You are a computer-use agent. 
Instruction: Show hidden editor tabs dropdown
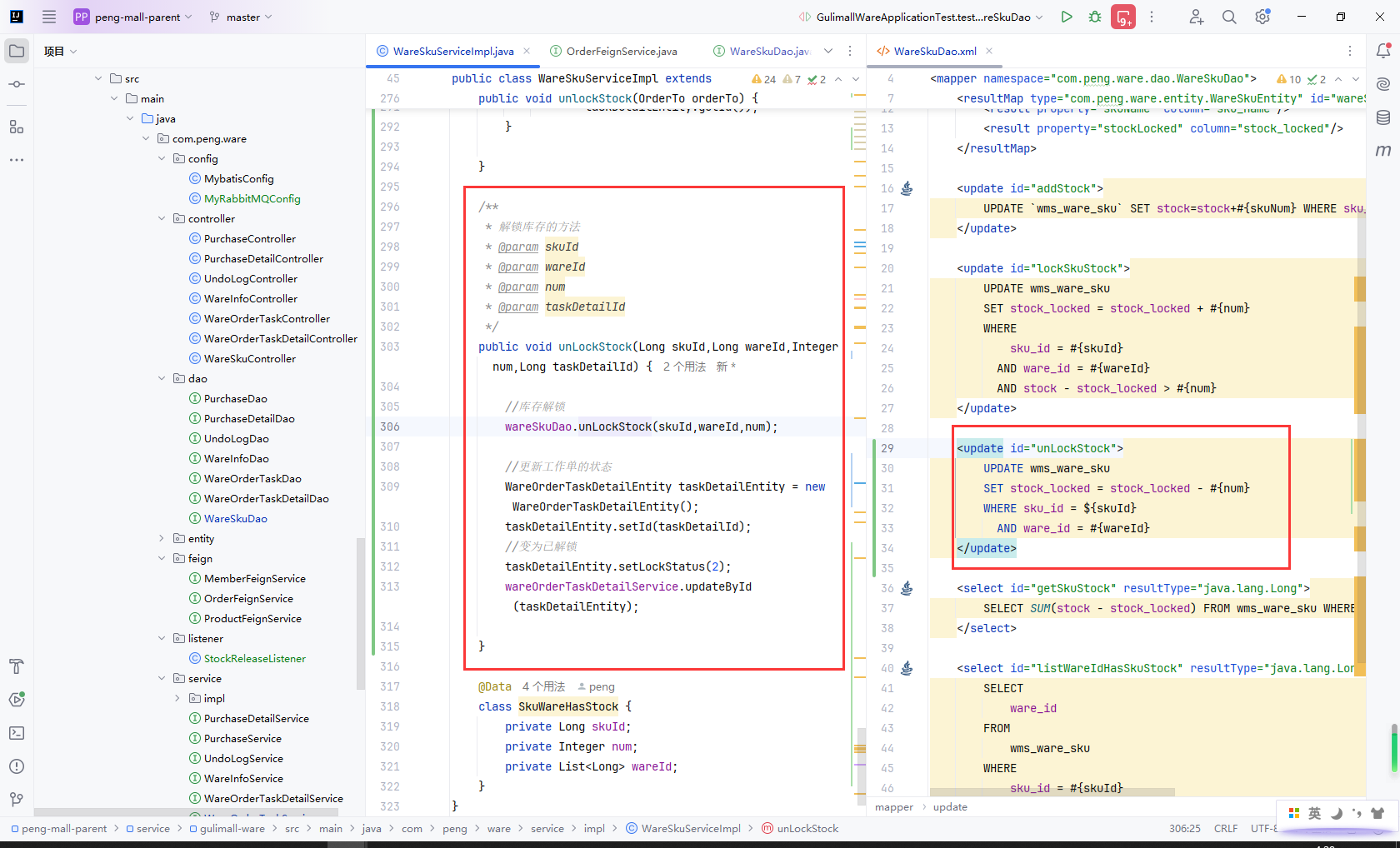click(828, 51)
